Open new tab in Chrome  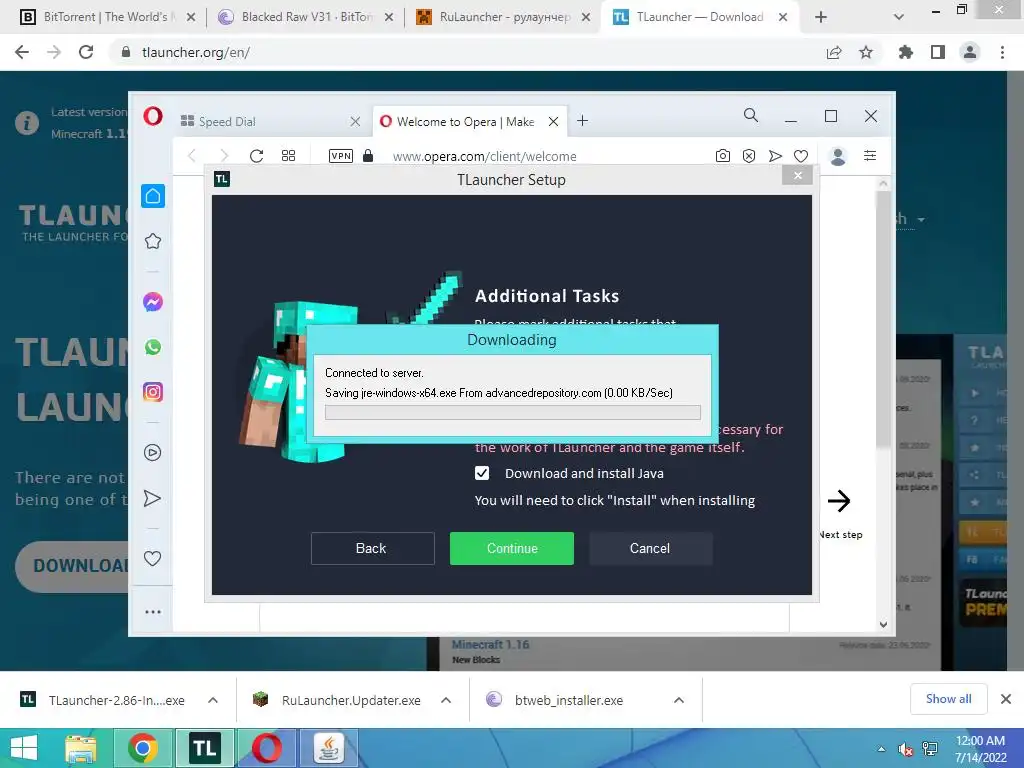(x=821, y=17)
